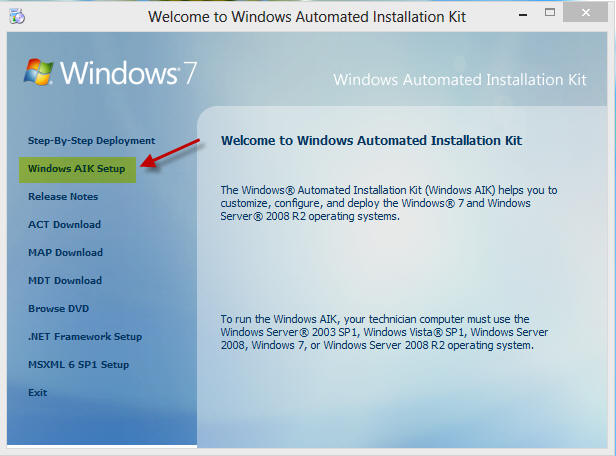Minimize the Installation Kit window
This screenshot has width=616, height=456.
coord(523,15)
